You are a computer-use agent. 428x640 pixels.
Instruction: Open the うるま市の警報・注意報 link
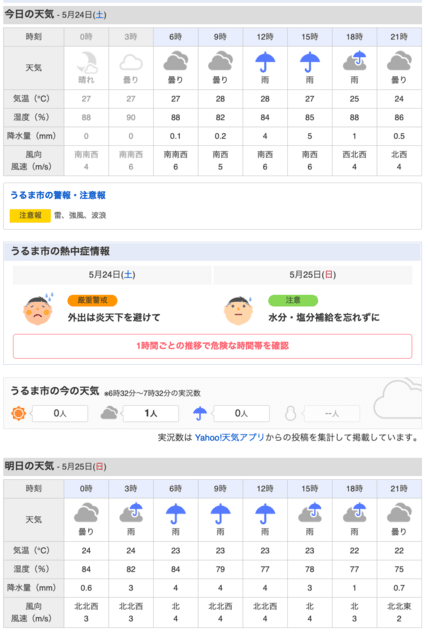(x=58, y=195)
